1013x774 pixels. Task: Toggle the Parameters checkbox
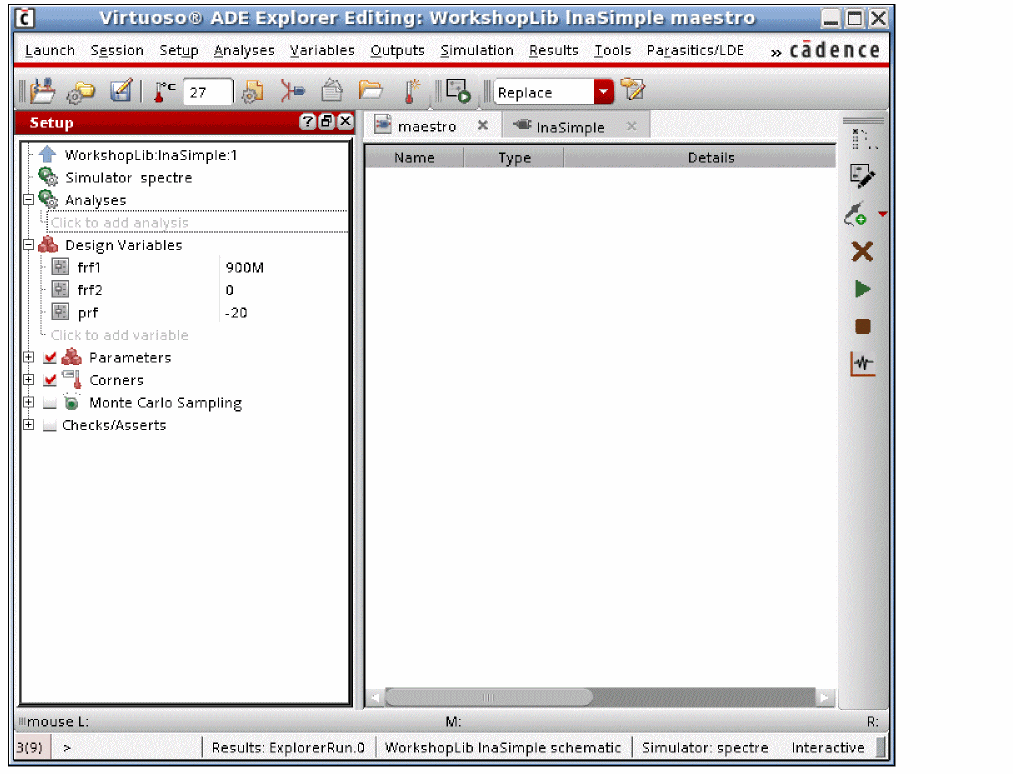(x=50, y=357)
